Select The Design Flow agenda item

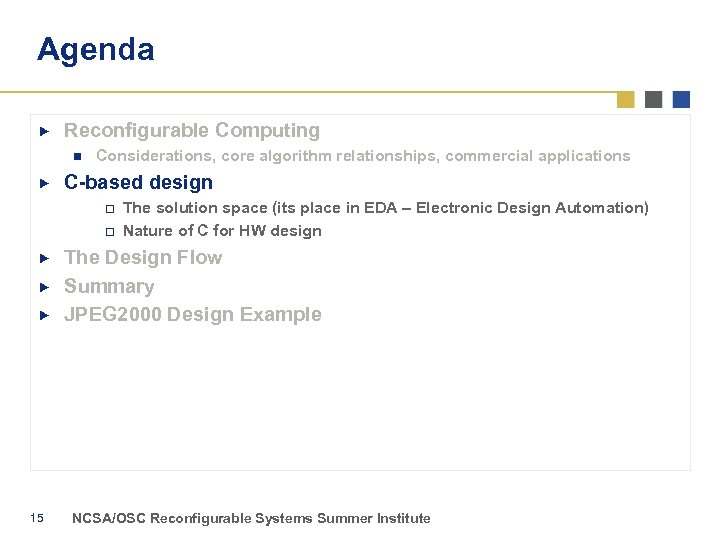143,257
